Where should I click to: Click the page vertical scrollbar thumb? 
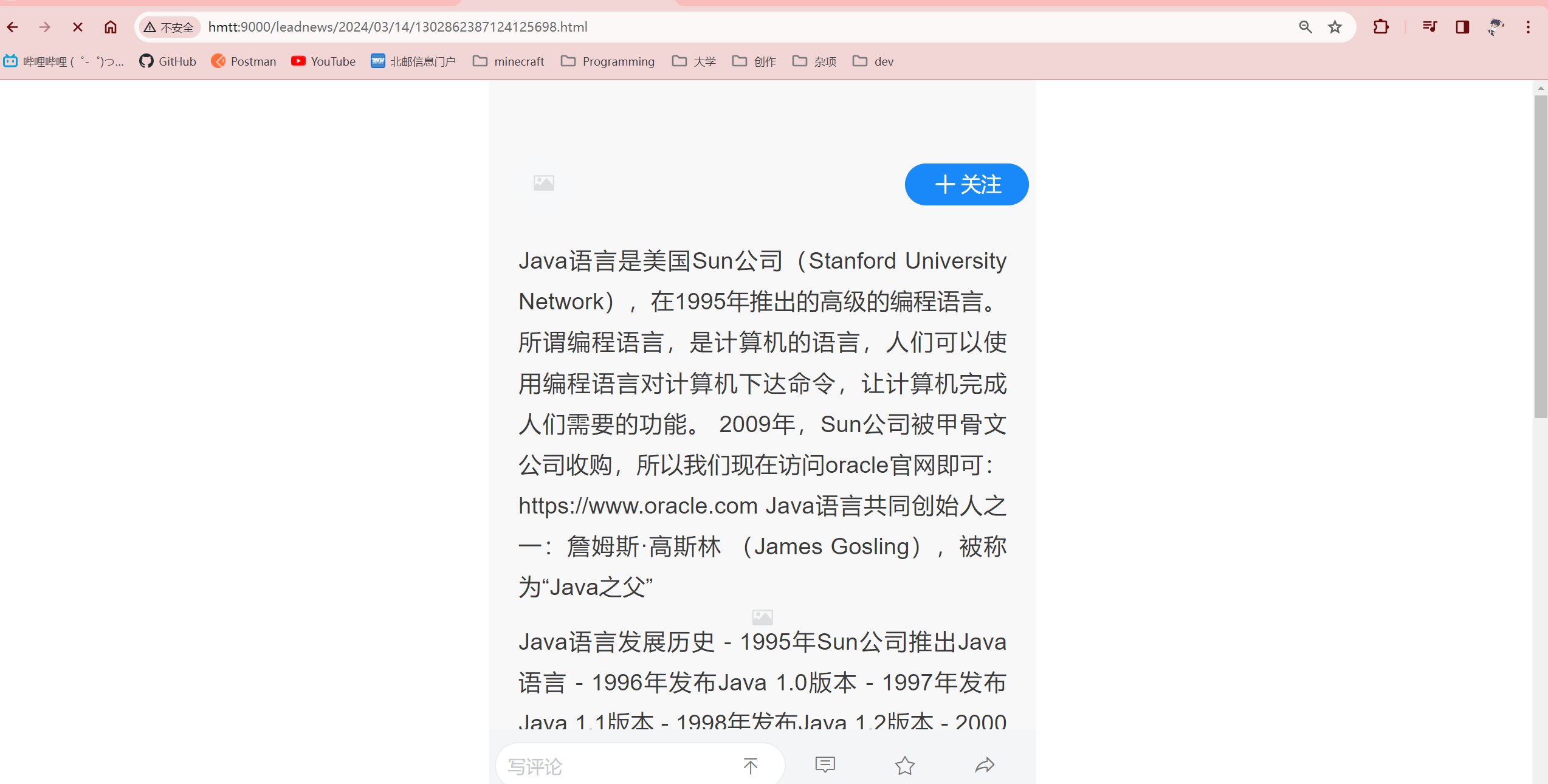pos(1540,255)
